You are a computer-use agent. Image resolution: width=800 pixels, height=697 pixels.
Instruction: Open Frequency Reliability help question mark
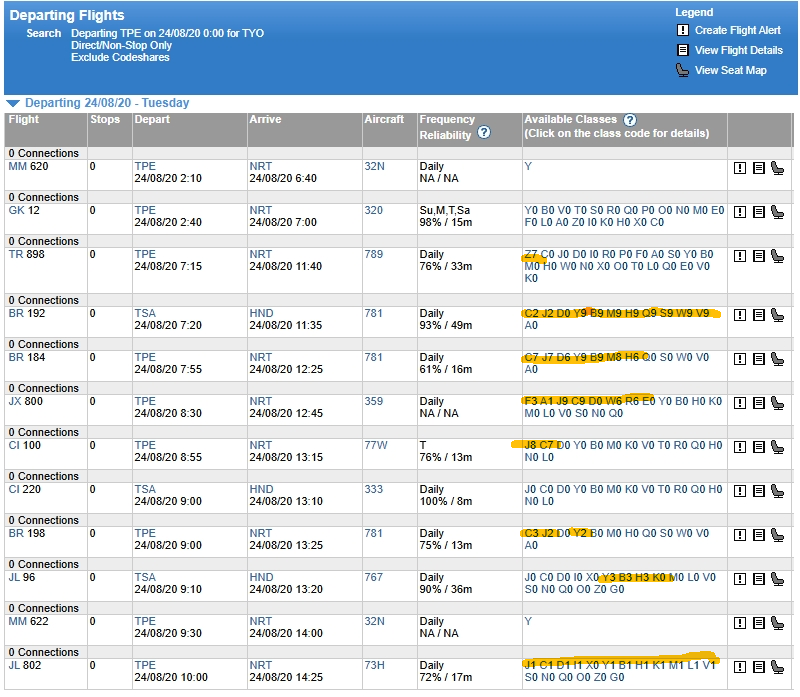pyautogui.click(x=484, y=133)
